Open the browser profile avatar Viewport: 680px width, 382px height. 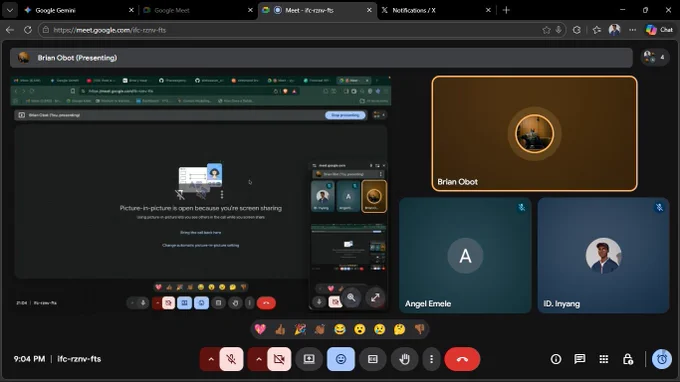pos(615,30)
